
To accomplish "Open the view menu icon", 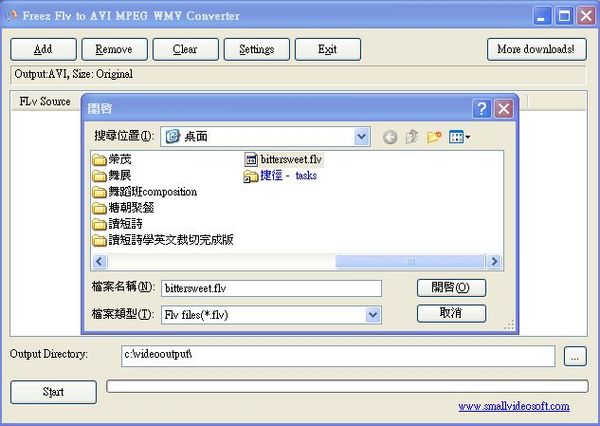I will (459, 137).
